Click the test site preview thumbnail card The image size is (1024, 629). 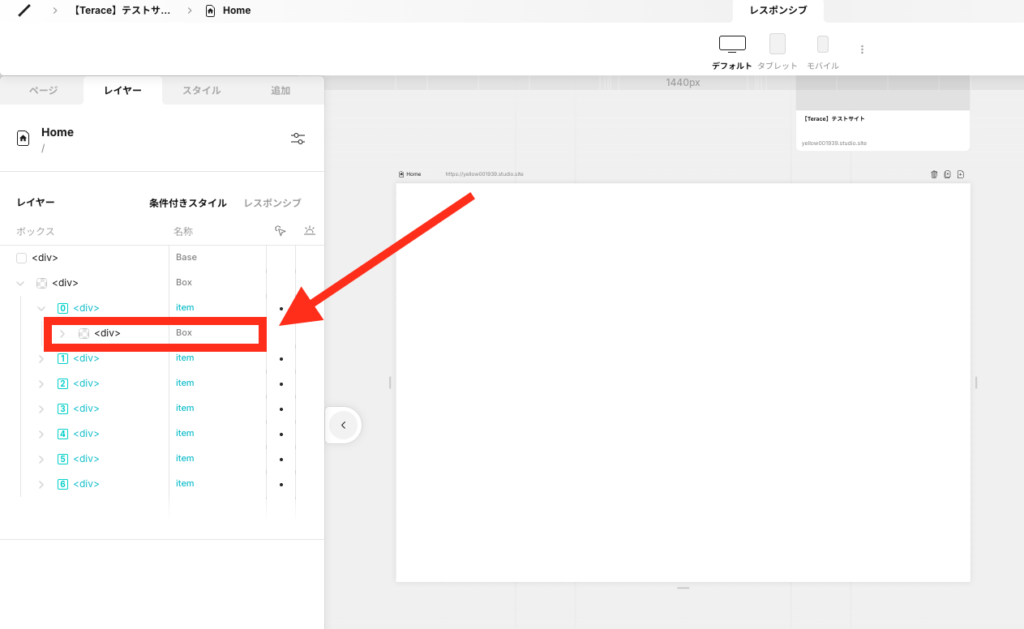tap(882, 115)
